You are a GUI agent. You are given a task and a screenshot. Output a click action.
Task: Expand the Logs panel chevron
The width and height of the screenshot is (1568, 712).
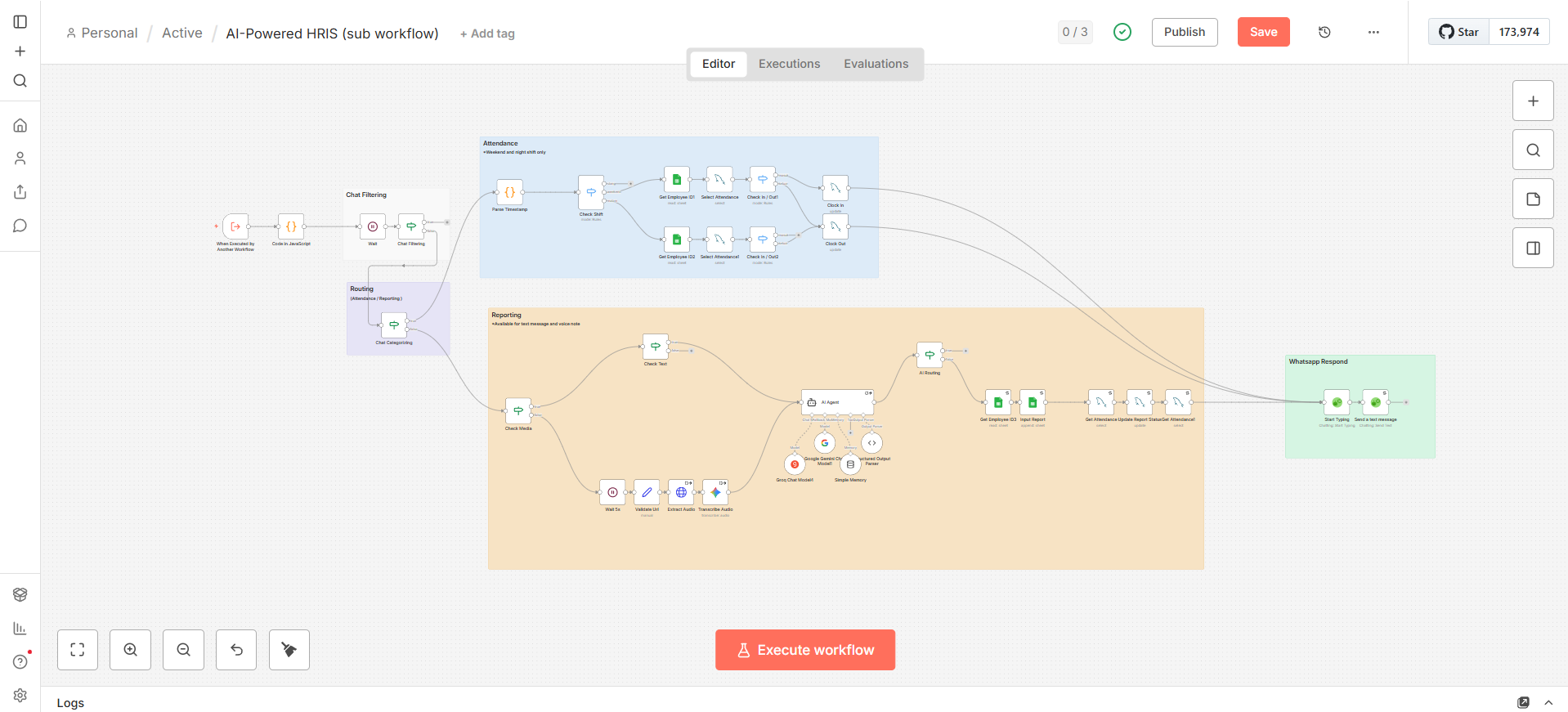1548,702
